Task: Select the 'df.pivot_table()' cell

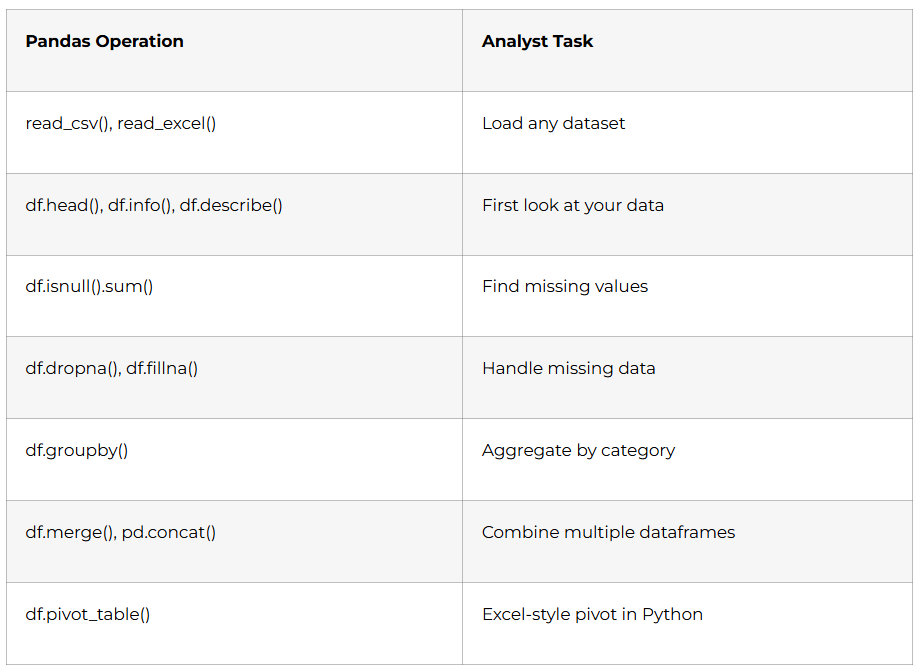Action: (234, 623)
